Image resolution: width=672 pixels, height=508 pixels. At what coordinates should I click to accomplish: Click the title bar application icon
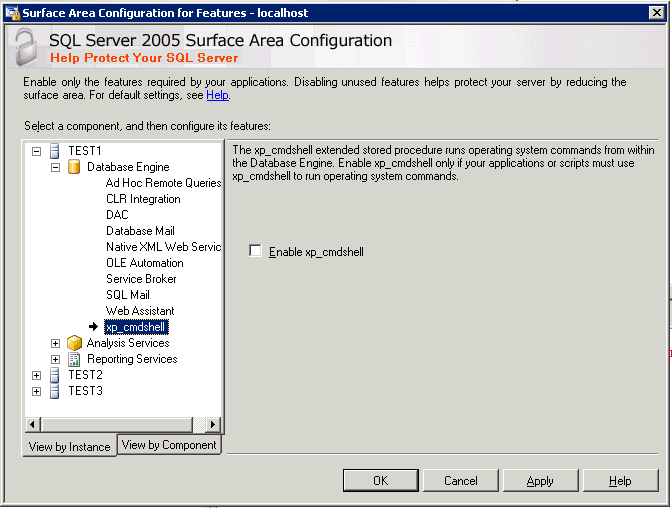[11, 11]
